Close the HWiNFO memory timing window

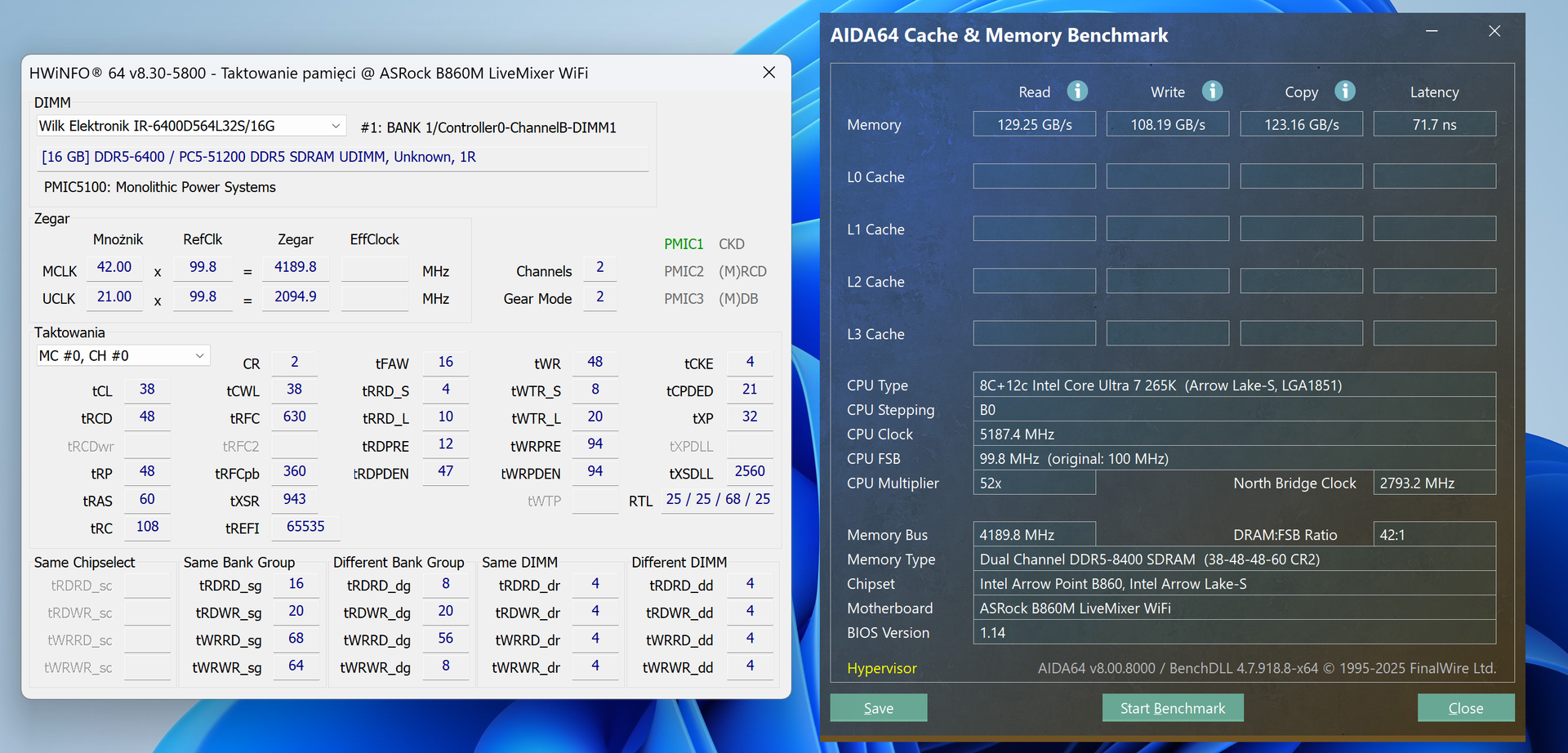(x=768, y=73)
